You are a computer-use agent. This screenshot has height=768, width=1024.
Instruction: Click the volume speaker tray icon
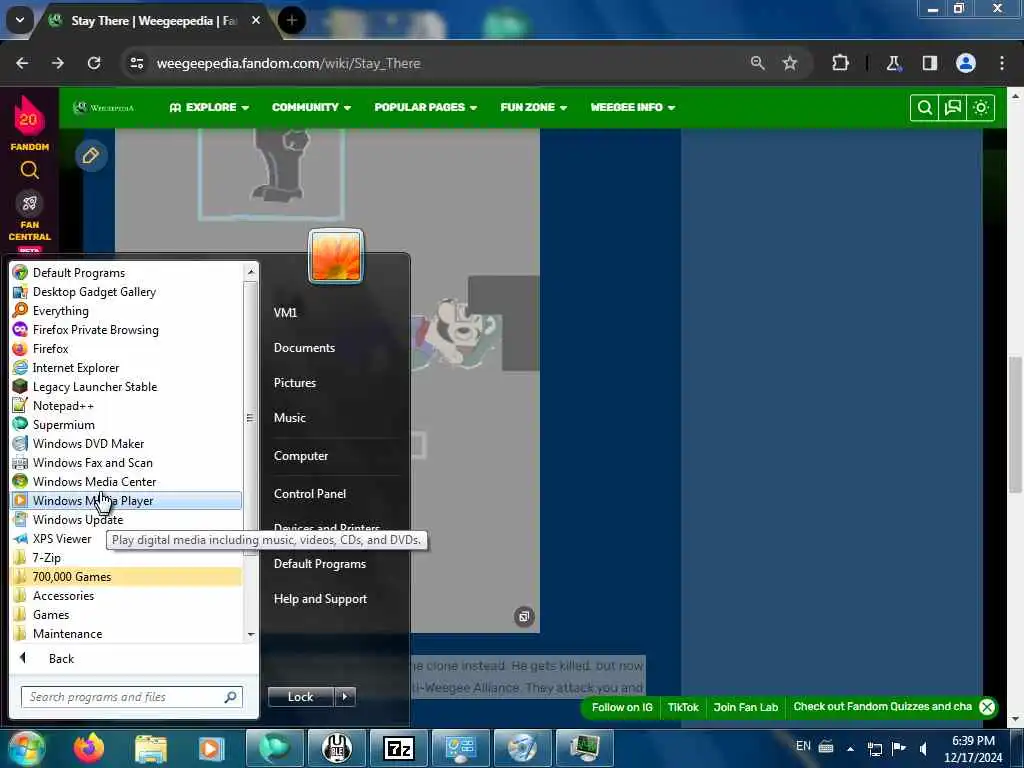tap(923, 748)
